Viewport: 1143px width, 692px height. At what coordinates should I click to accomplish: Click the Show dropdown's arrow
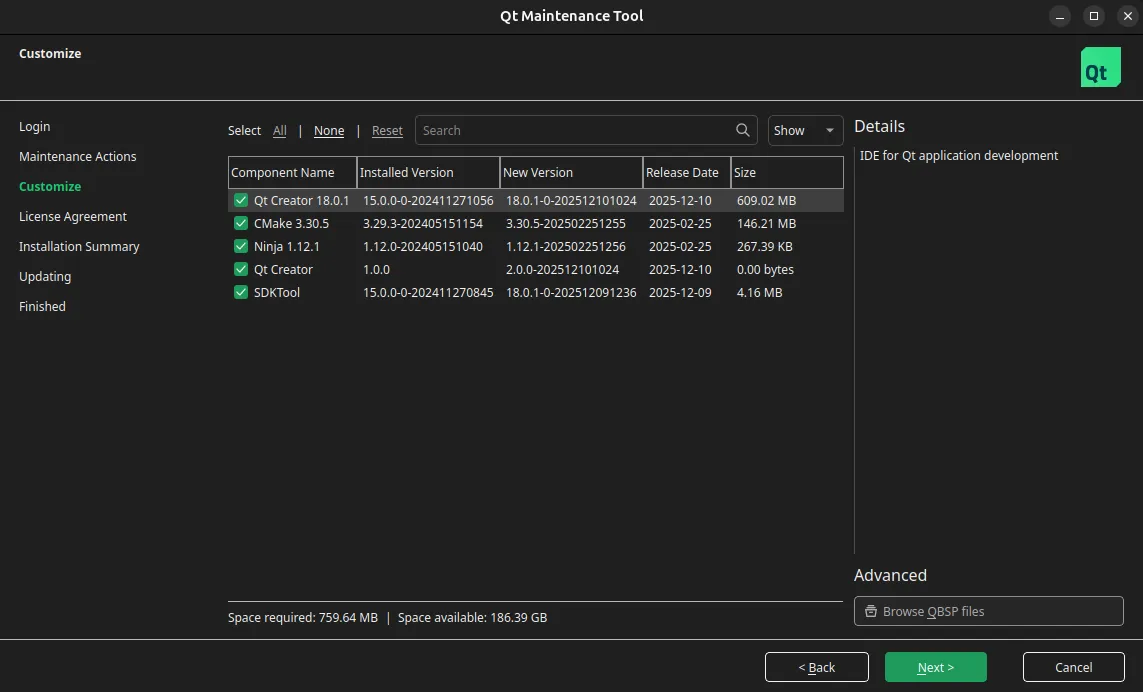829,130
